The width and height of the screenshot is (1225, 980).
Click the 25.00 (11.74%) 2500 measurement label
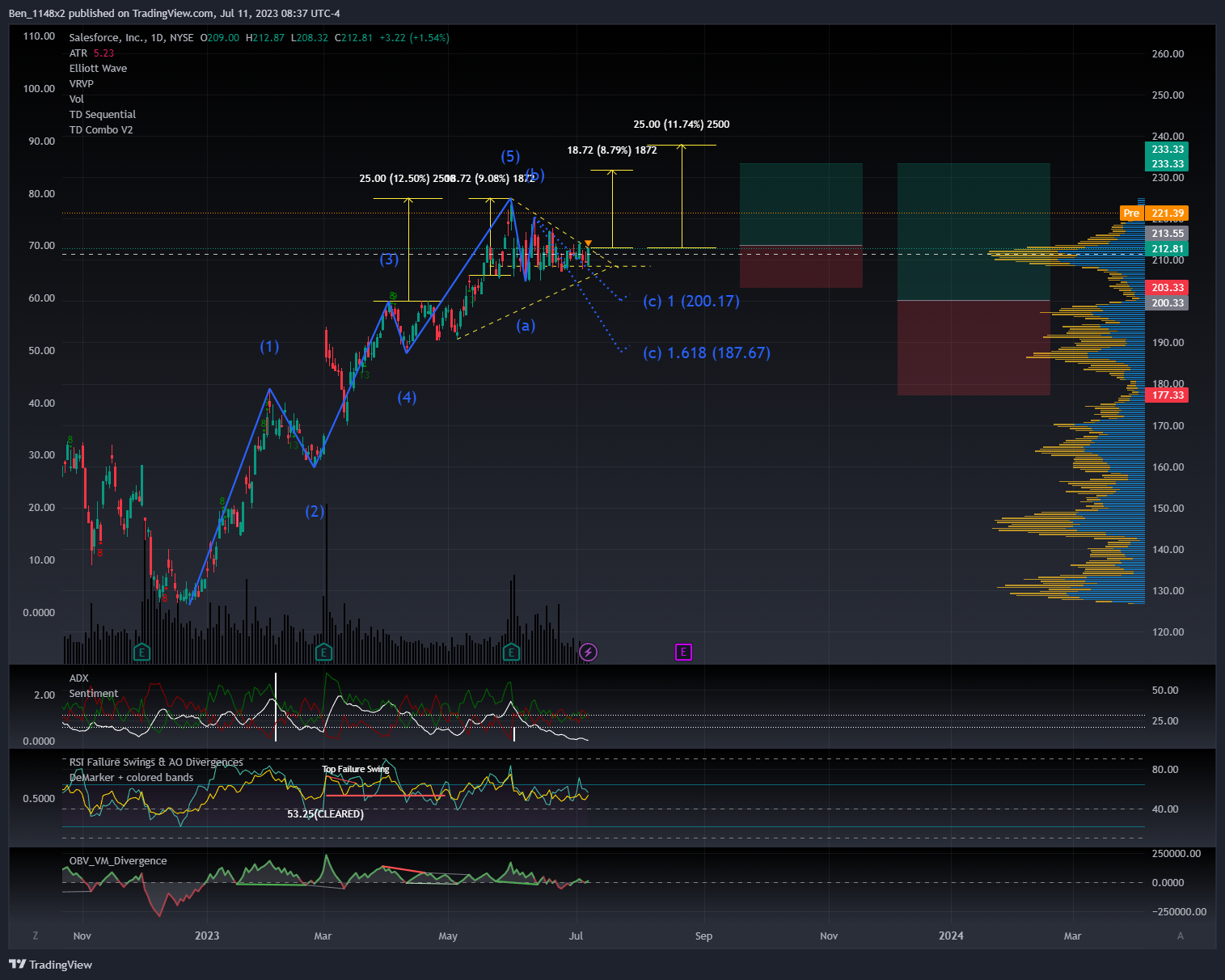(x=682, y=124)
